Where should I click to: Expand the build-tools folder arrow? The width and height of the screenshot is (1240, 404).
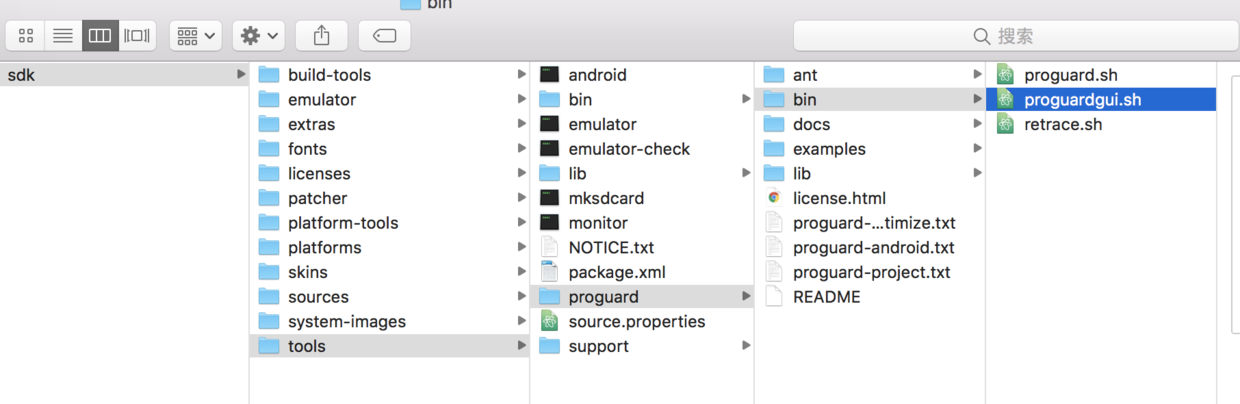(521, 75)
